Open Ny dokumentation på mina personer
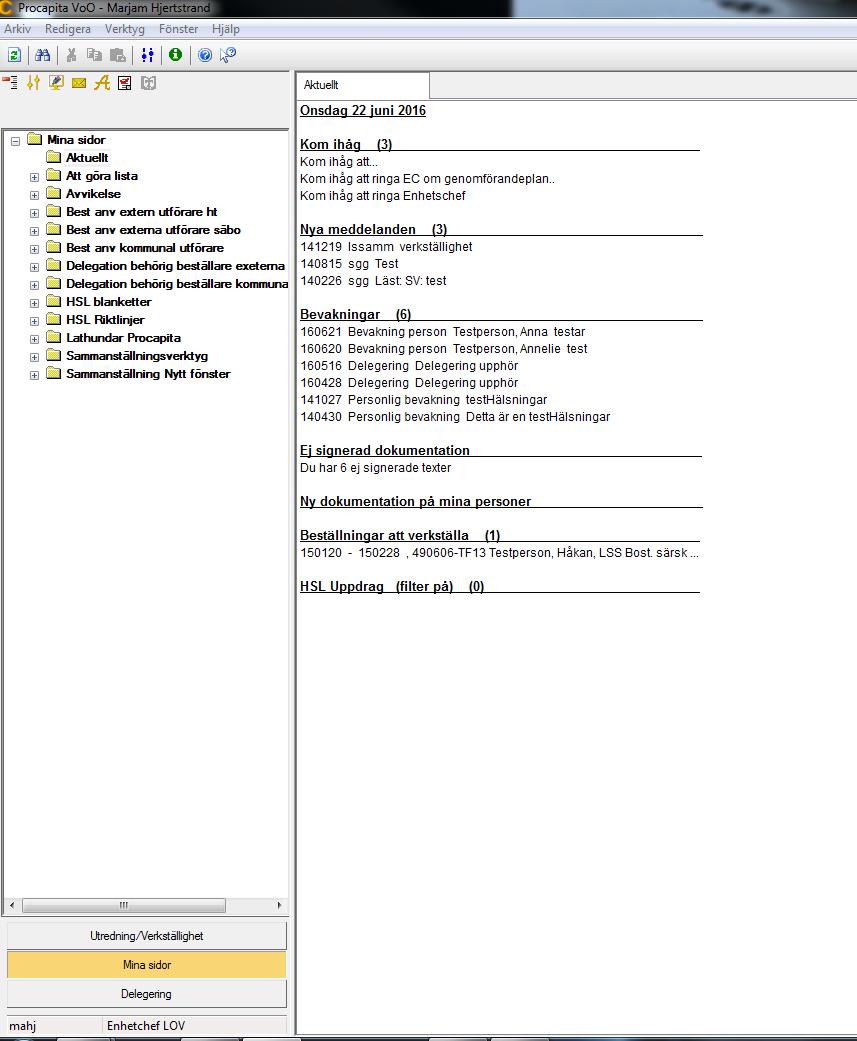857x1041 pixels. (415, 501)
